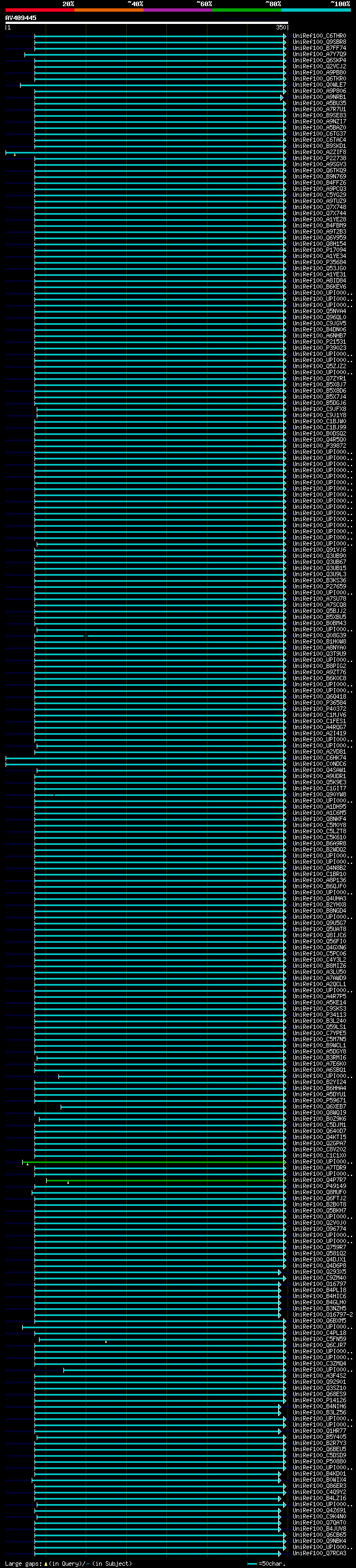Select the UniRef100_Q7X744 label
The width and height of the screenshot is (356, 1568).
319,213
